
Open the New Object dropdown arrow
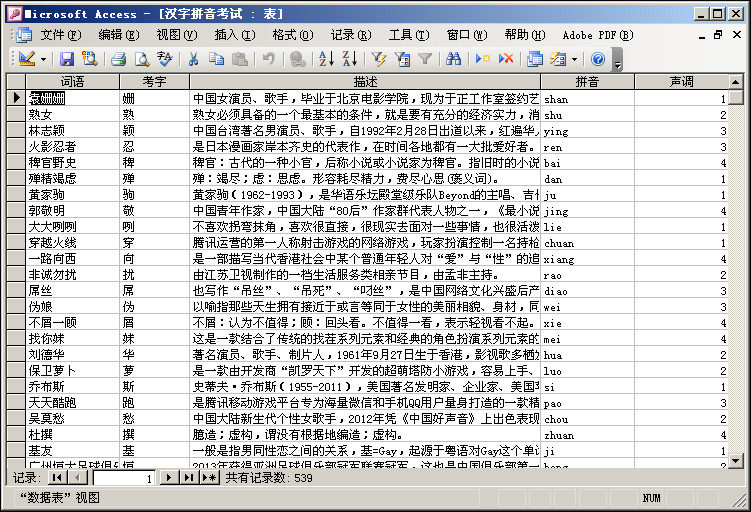click(574, 59)
